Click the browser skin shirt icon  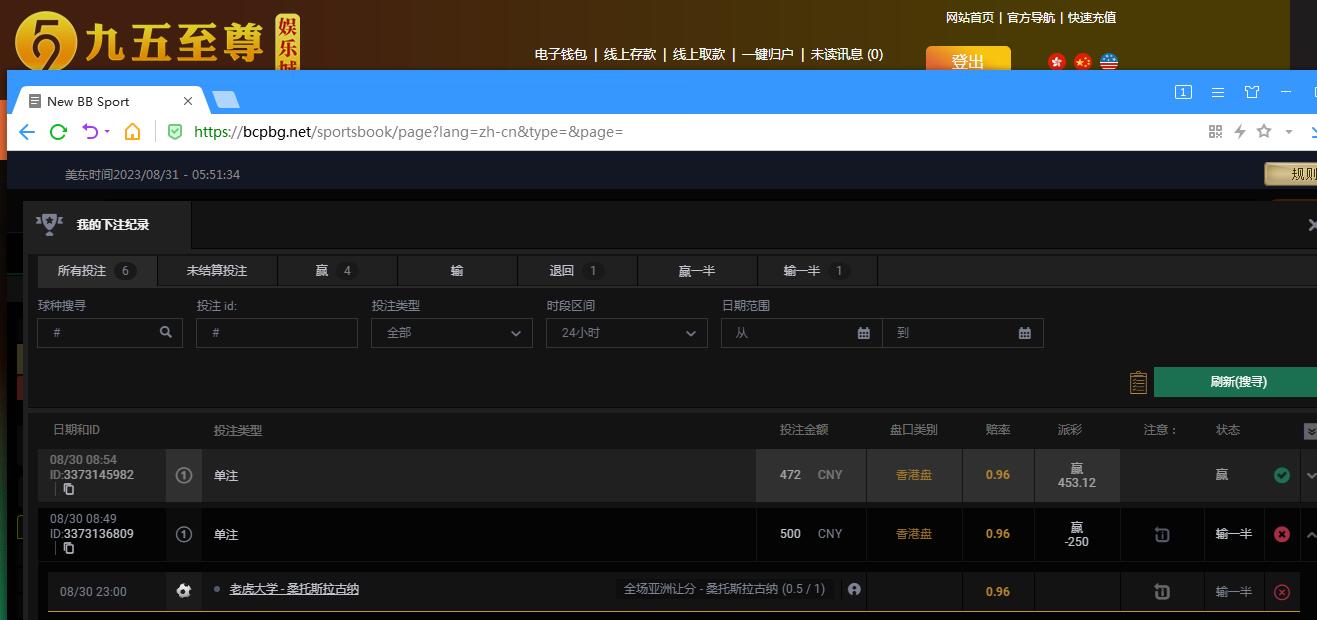pos(1252,92)
